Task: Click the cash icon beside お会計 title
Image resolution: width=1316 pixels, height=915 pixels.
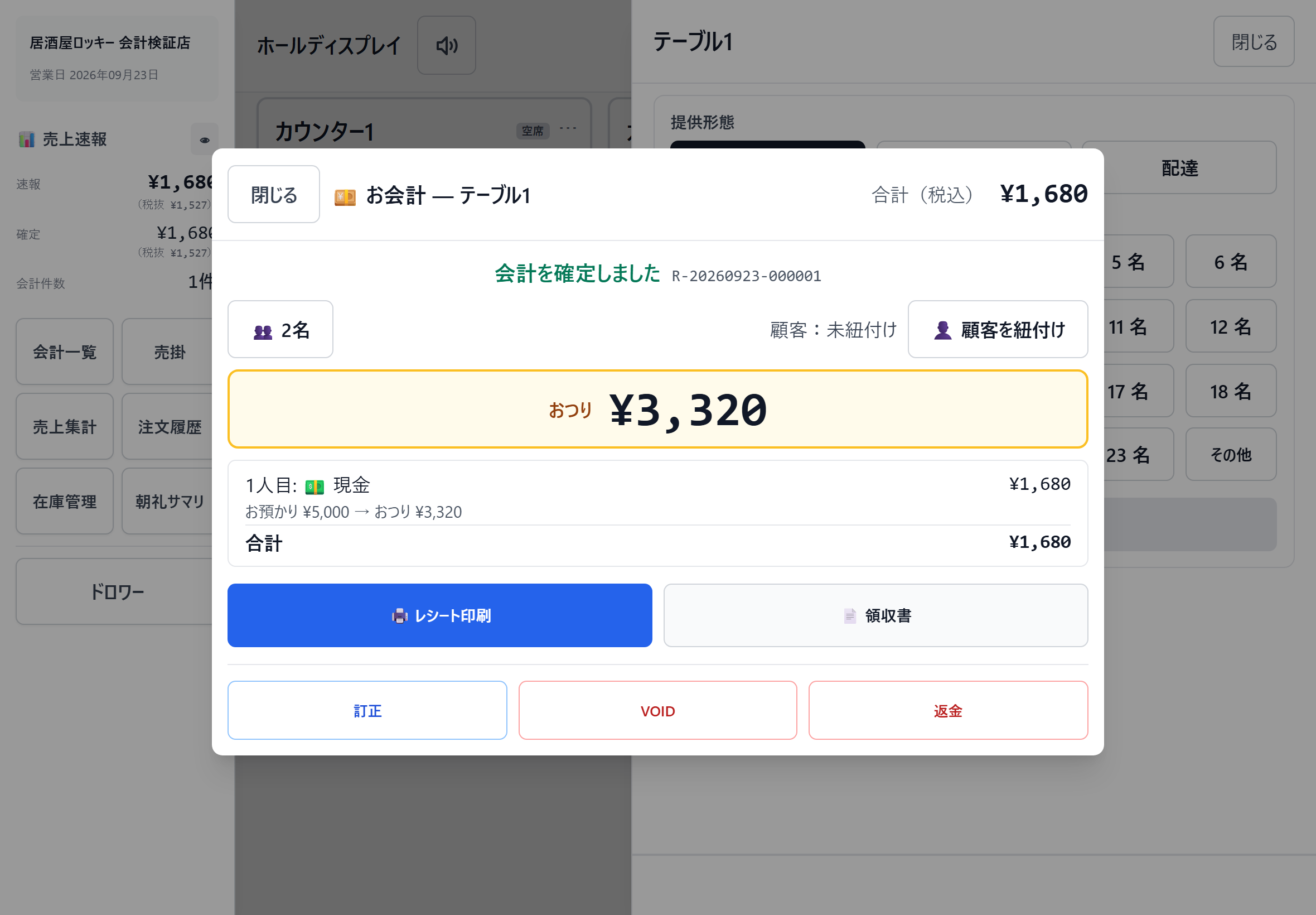Action: 345,196
